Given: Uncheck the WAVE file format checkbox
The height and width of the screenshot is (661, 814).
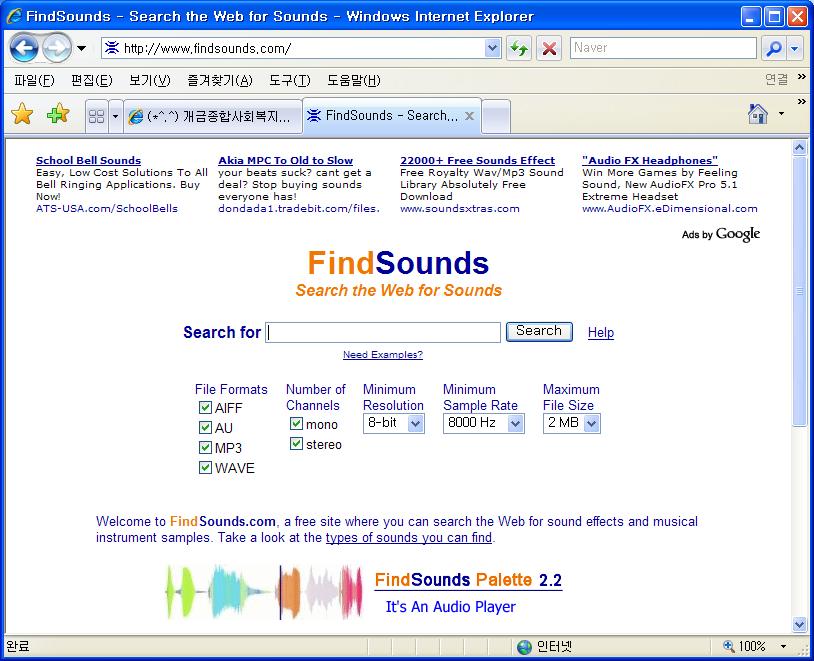Looking at the screenshot, I should [206, 467].
